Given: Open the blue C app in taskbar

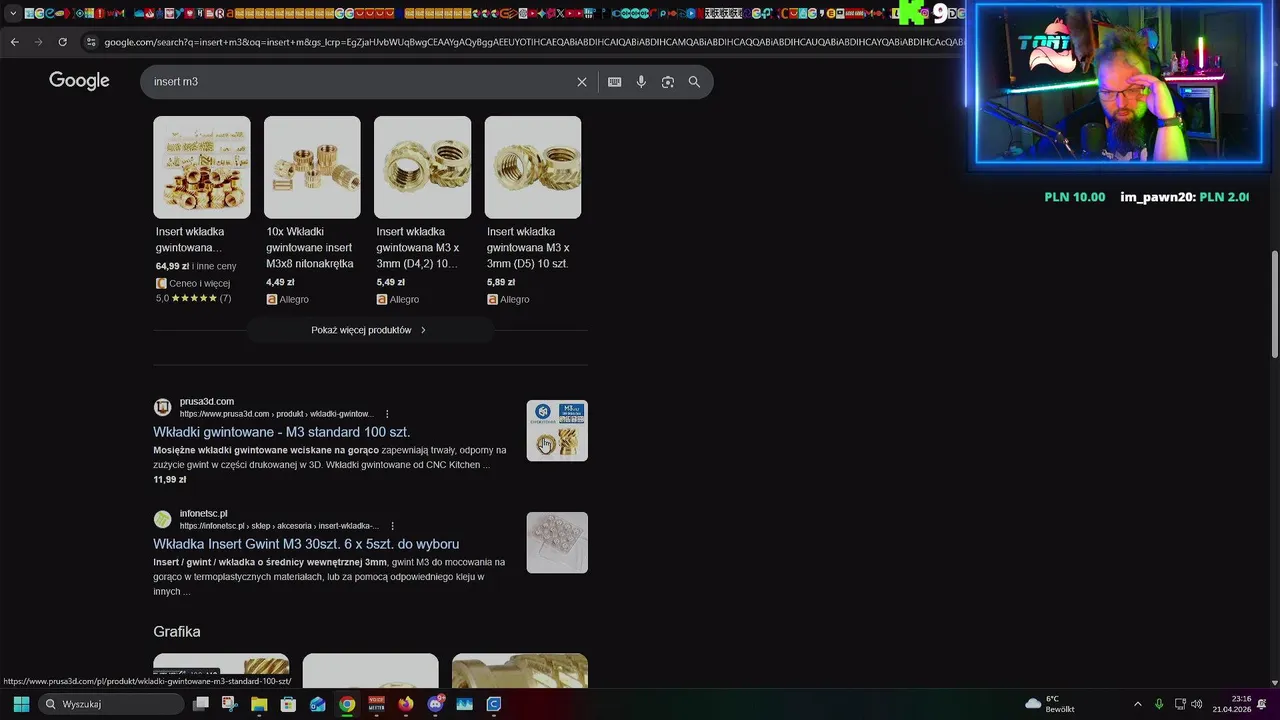Looking at the screenshot, I should 493,704.
